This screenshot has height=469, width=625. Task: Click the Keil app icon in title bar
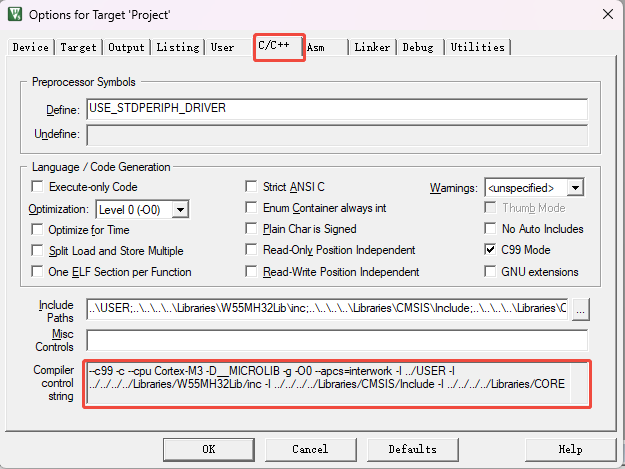[15, 13]
